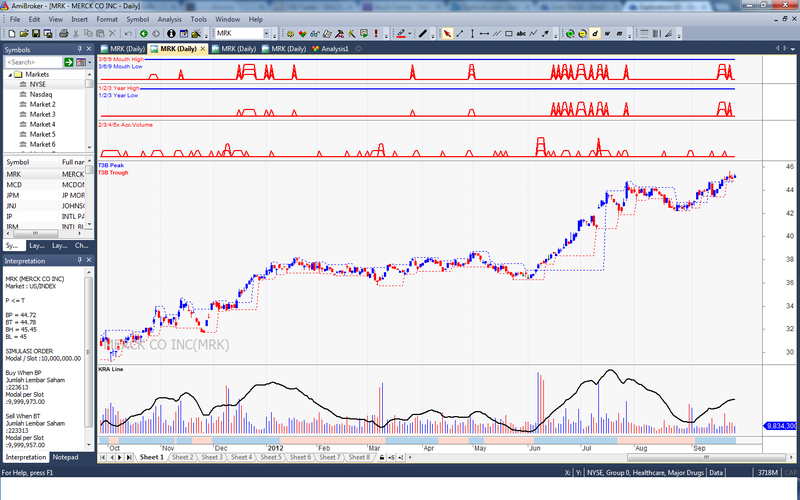Select the vertical line drawing tool
800x500 pixels.
click(472, 34)
